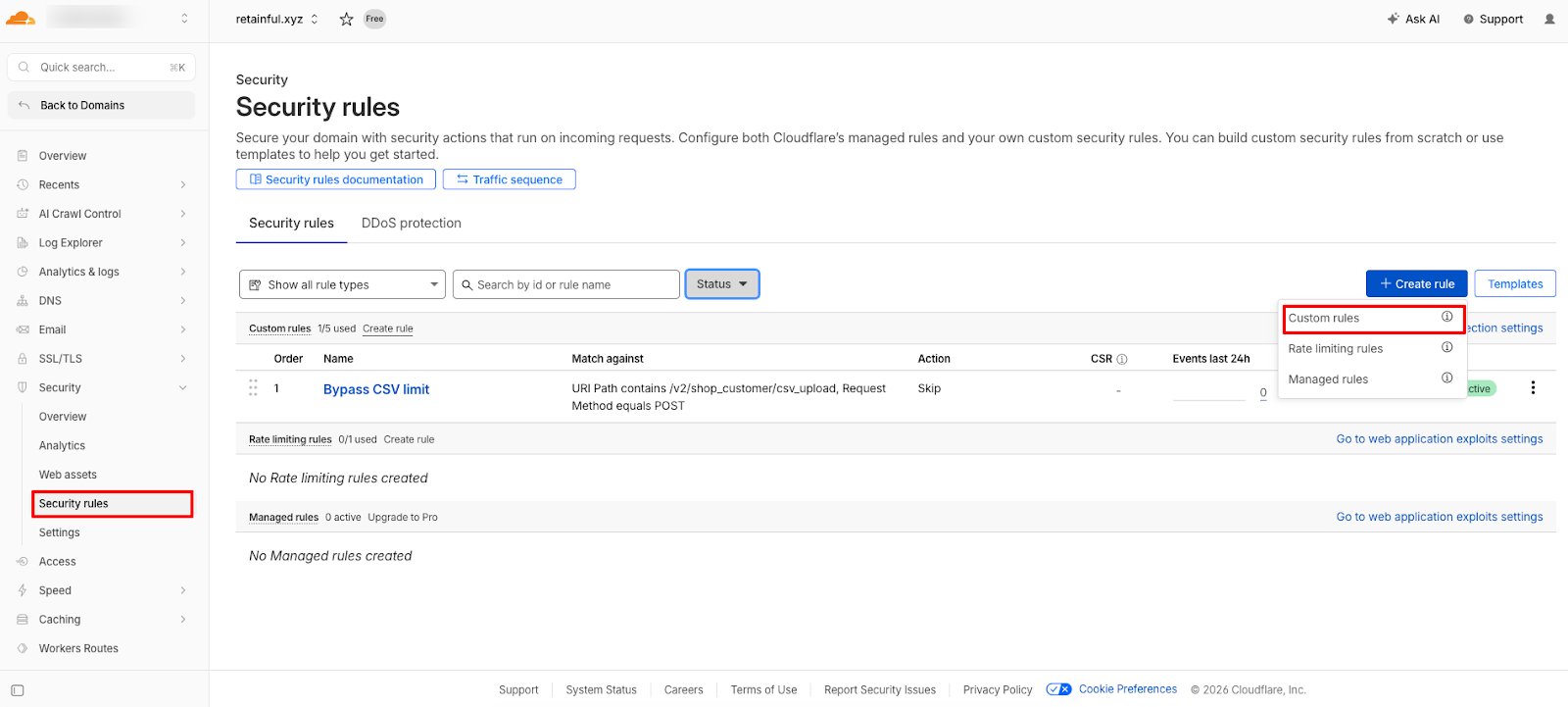Star the retainful.xyz domain
This screenshot has width=1568, height=707.
tap(346, 19)
